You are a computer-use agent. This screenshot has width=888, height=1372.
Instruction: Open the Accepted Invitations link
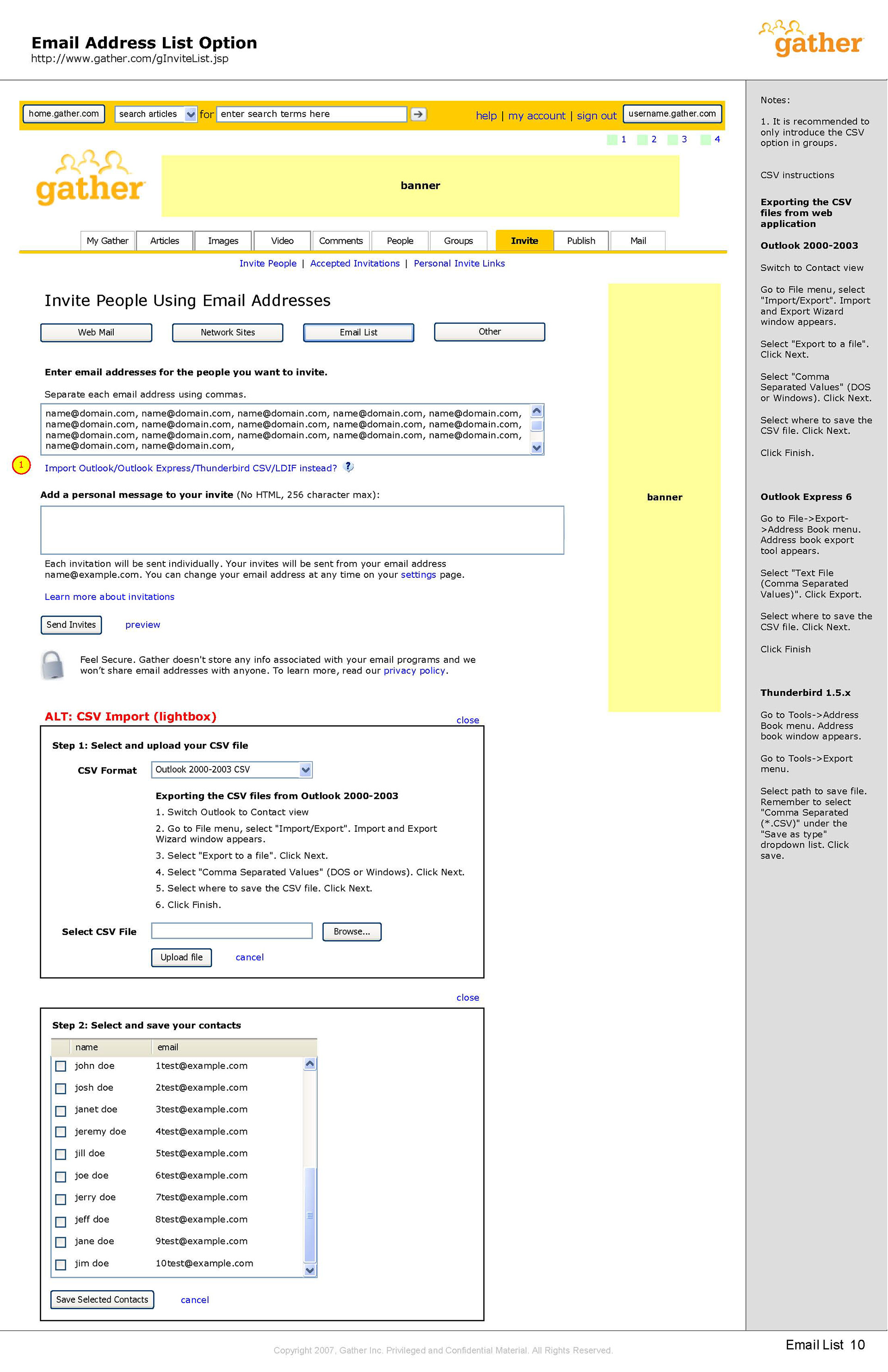pos(355,263)
